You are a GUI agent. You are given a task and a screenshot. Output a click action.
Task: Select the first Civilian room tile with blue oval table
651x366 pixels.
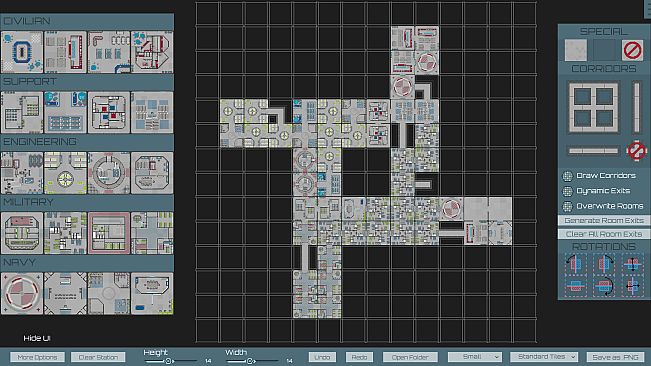pyautogui.click(x=22, y=52)
